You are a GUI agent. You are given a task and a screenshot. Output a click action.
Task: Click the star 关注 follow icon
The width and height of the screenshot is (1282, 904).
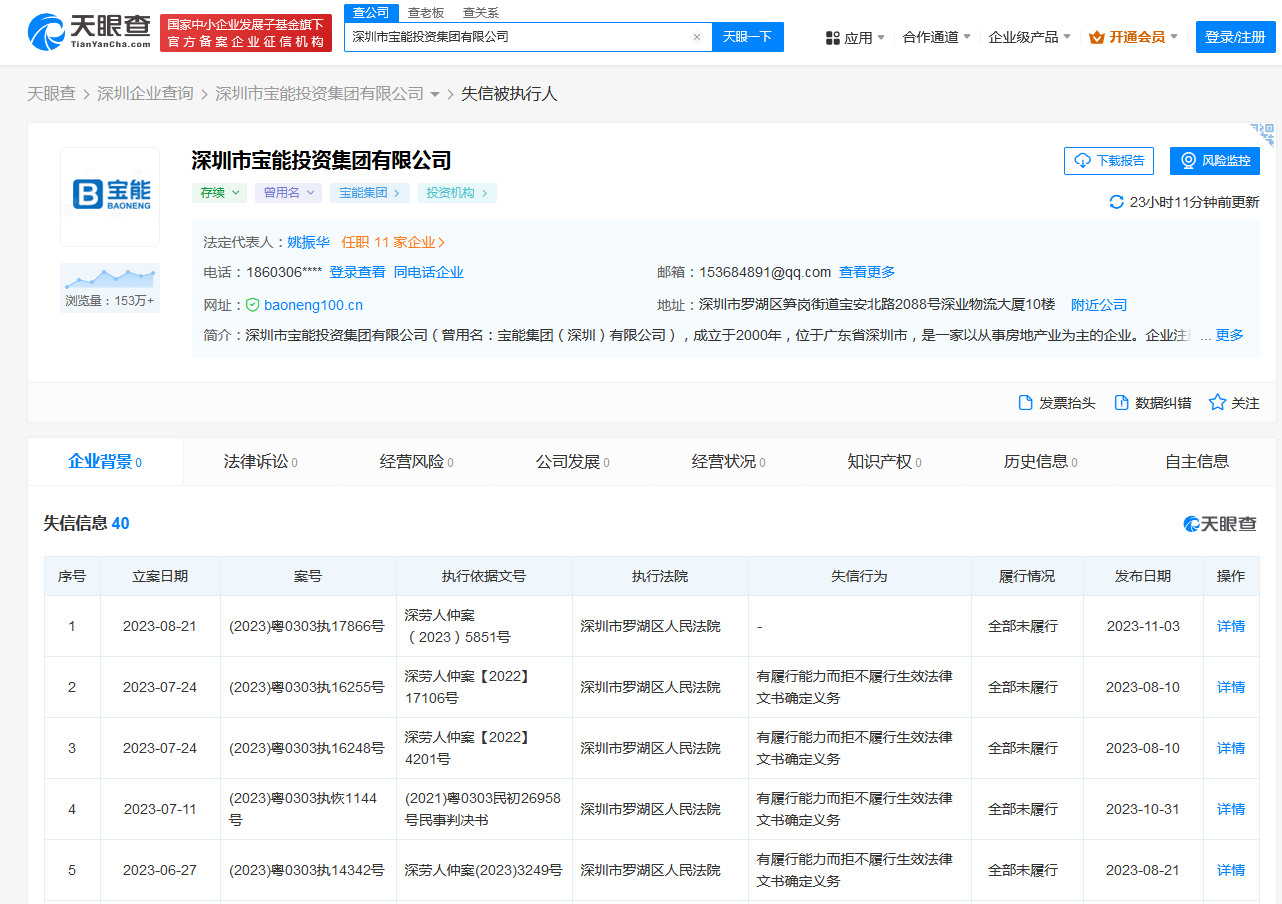click(x=1217, y=403)
